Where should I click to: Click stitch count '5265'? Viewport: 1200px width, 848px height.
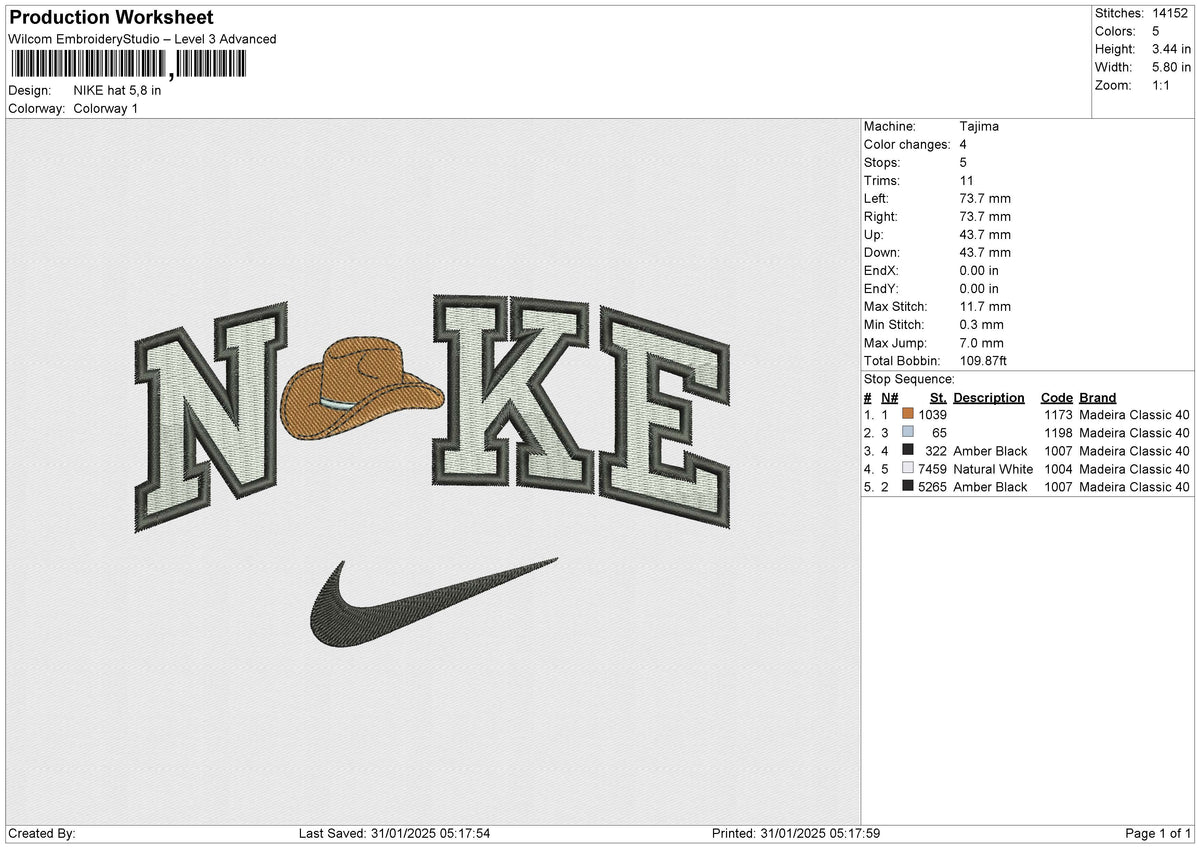933,486
